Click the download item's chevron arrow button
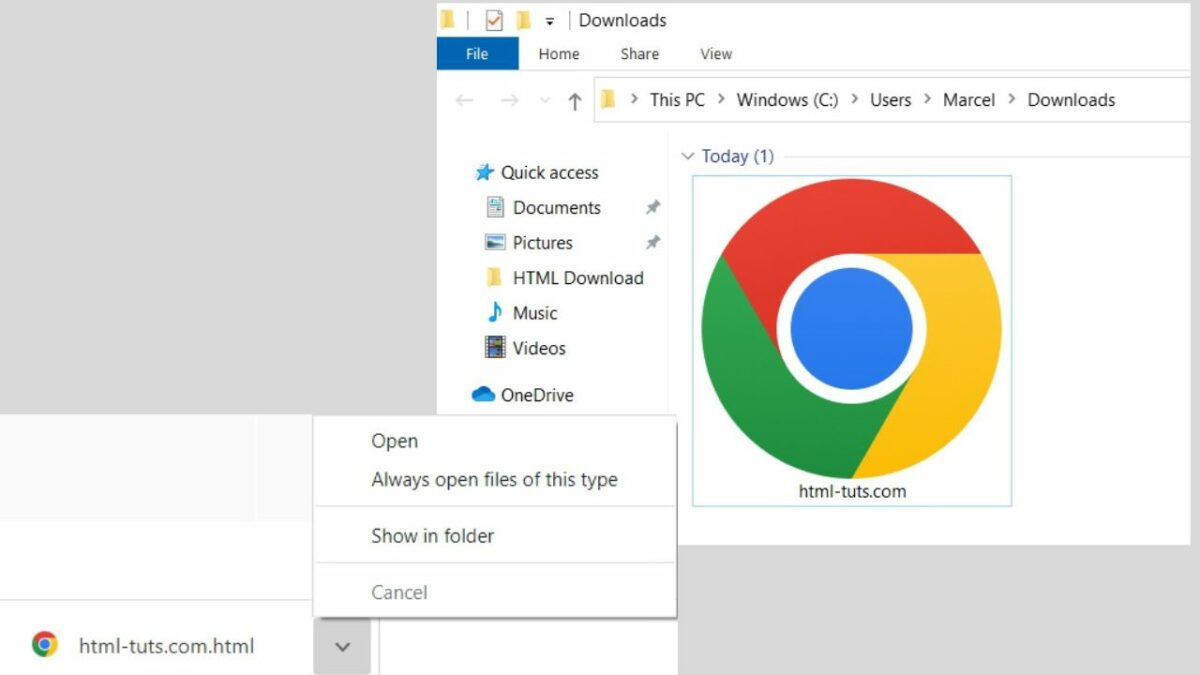This screenshot has width=1200, height=675. click(x=342, y=646)
